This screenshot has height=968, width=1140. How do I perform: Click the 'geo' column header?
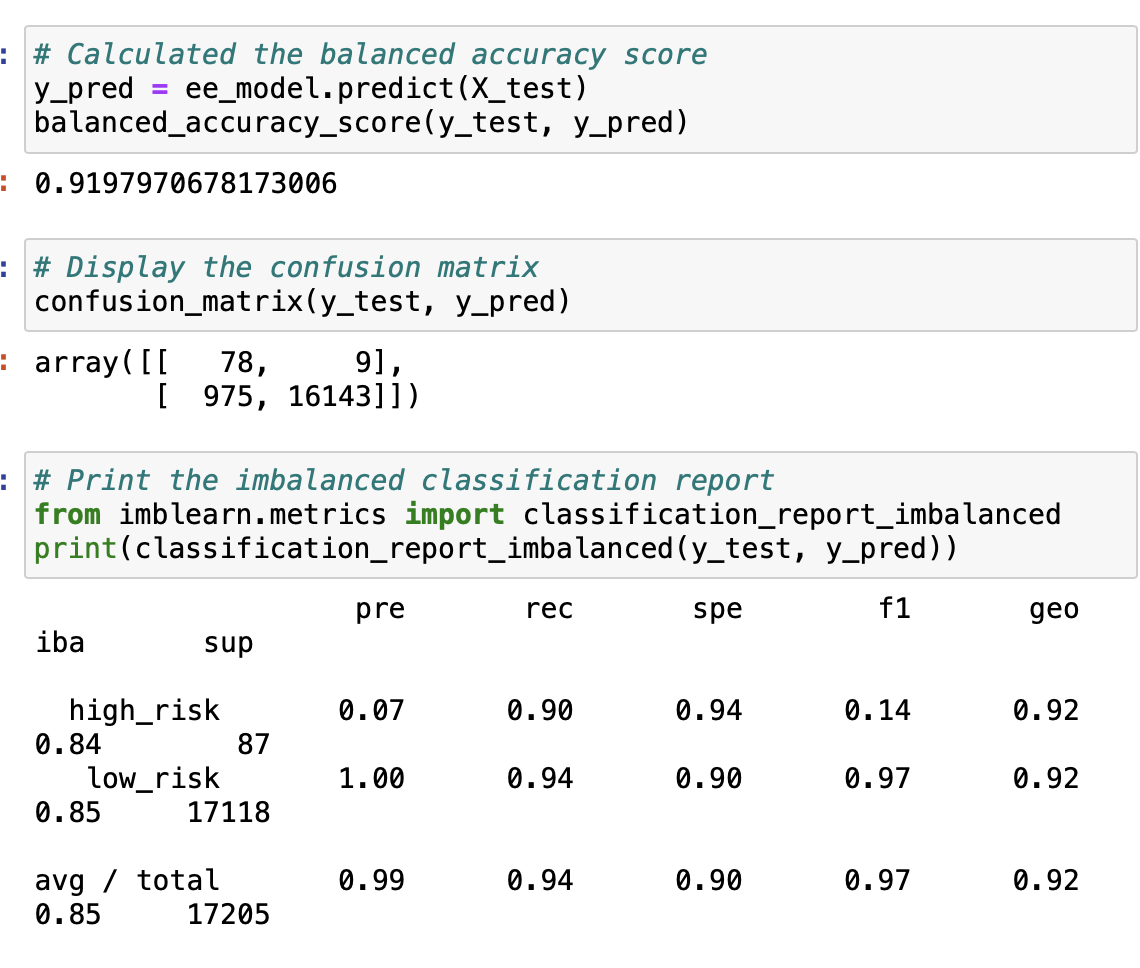[x=1054, y=609]
